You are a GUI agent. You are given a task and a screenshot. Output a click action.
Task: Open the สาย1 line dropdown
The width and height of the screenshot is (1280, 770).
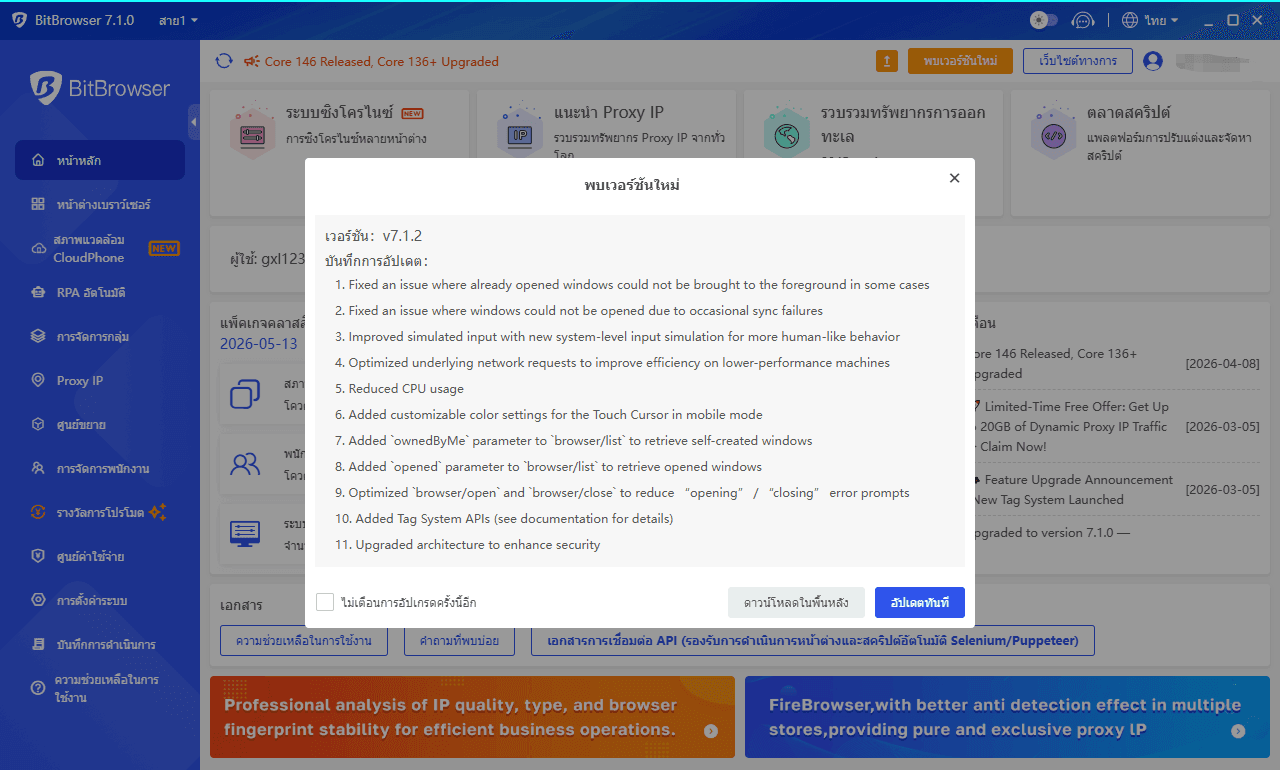coord(178,20)
